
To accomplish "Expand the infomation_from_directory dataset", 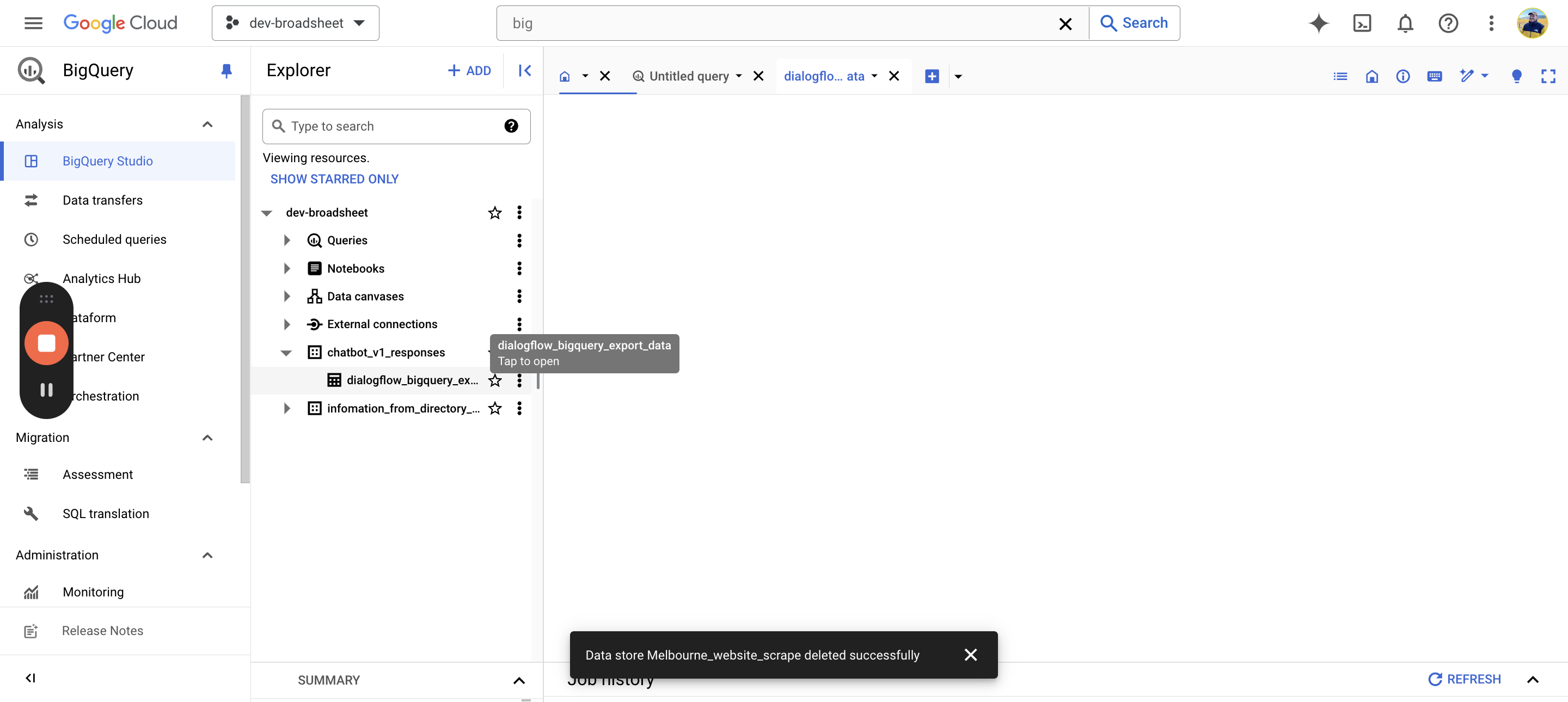I will point(287,408).
